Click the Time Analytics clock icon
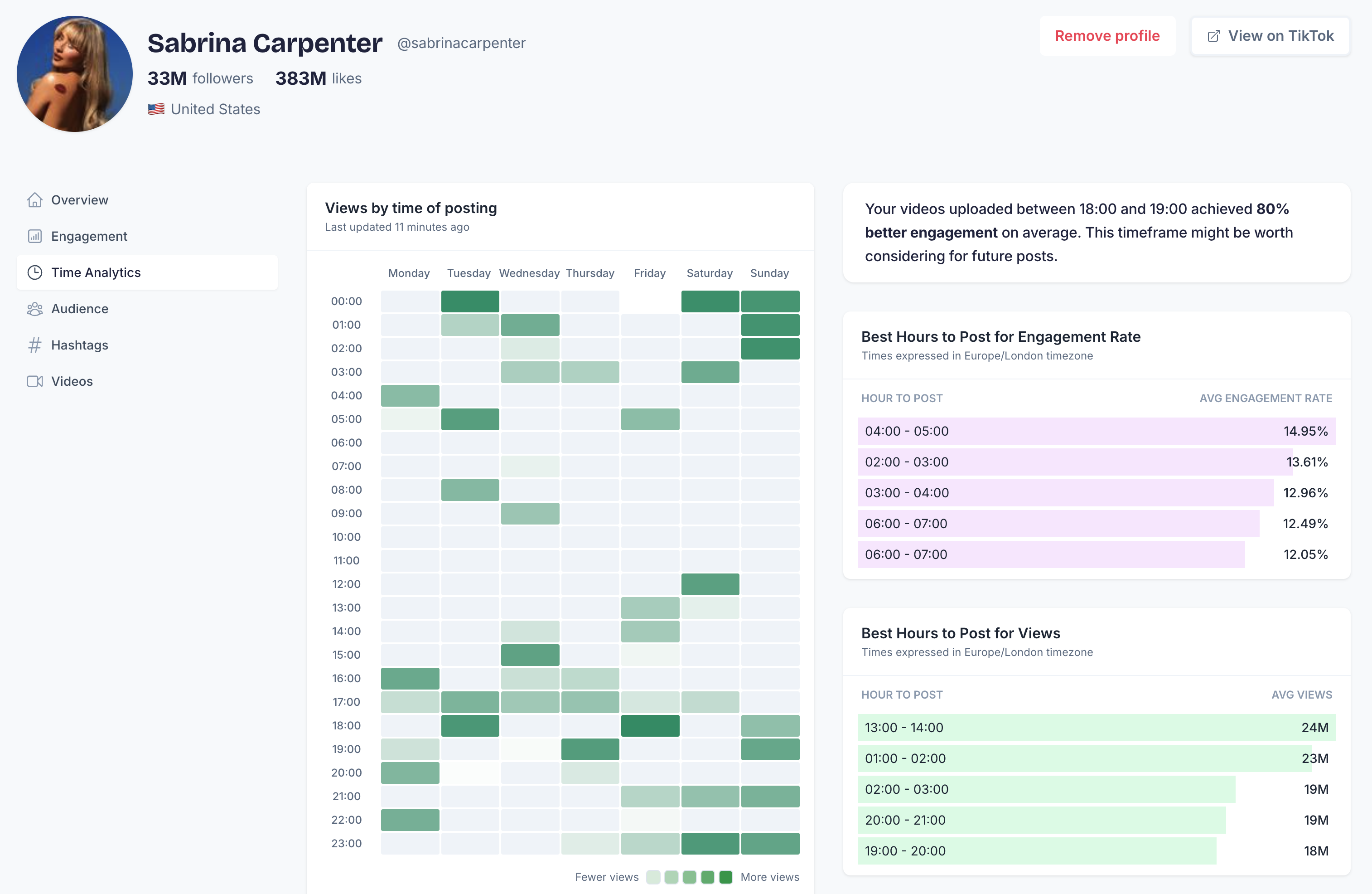 34,272
